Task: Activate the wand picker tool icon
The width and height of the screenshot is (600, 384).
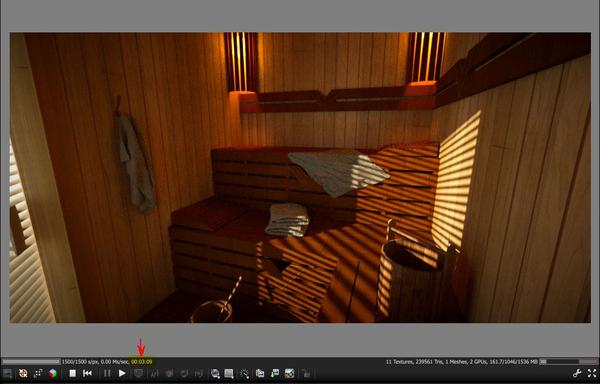Action: click(x=245, y=373)
